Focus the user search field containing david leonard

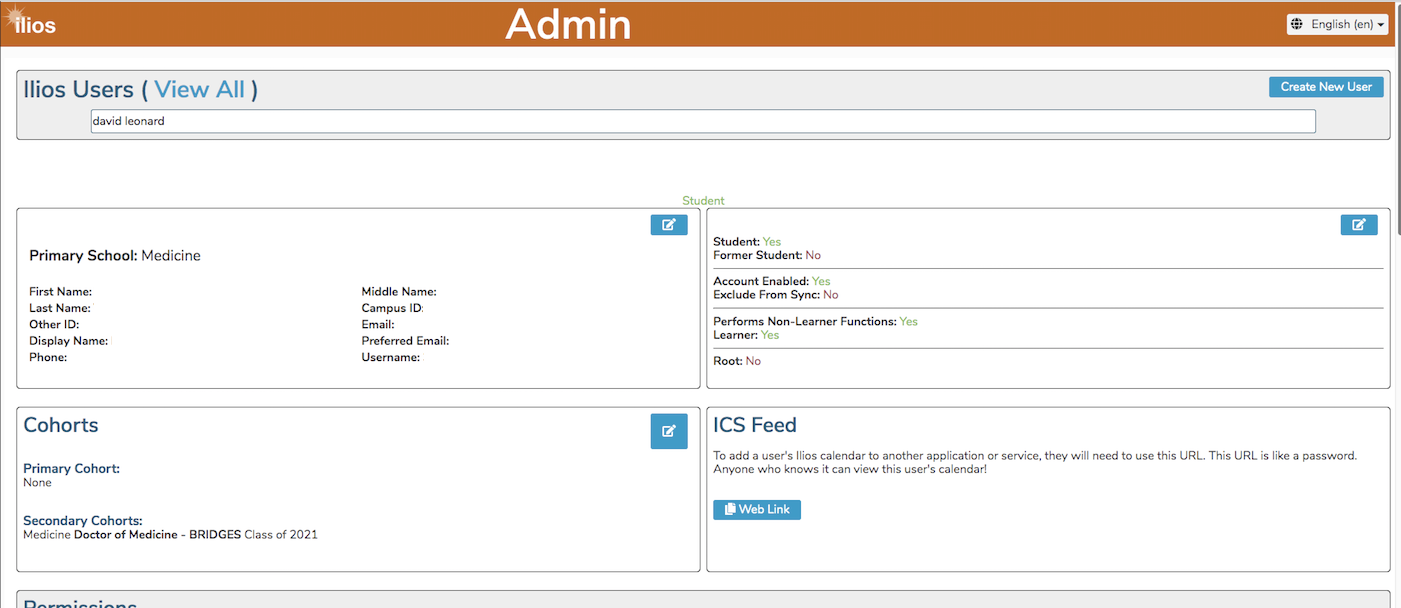(x=703, y=121)
